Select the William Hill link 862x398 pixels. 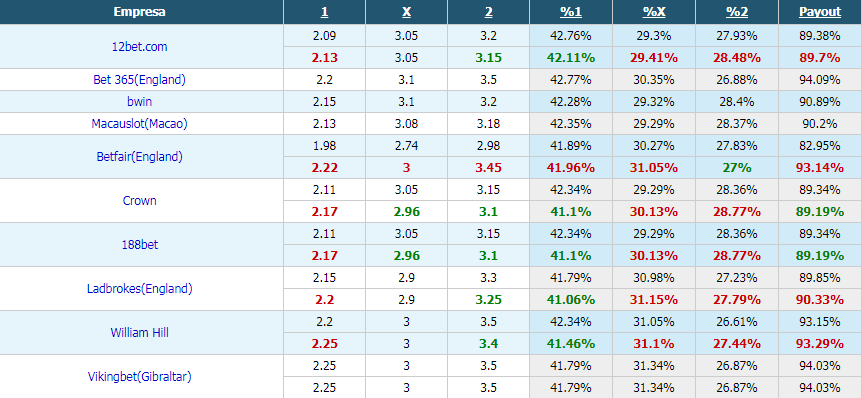coord(140,333)
